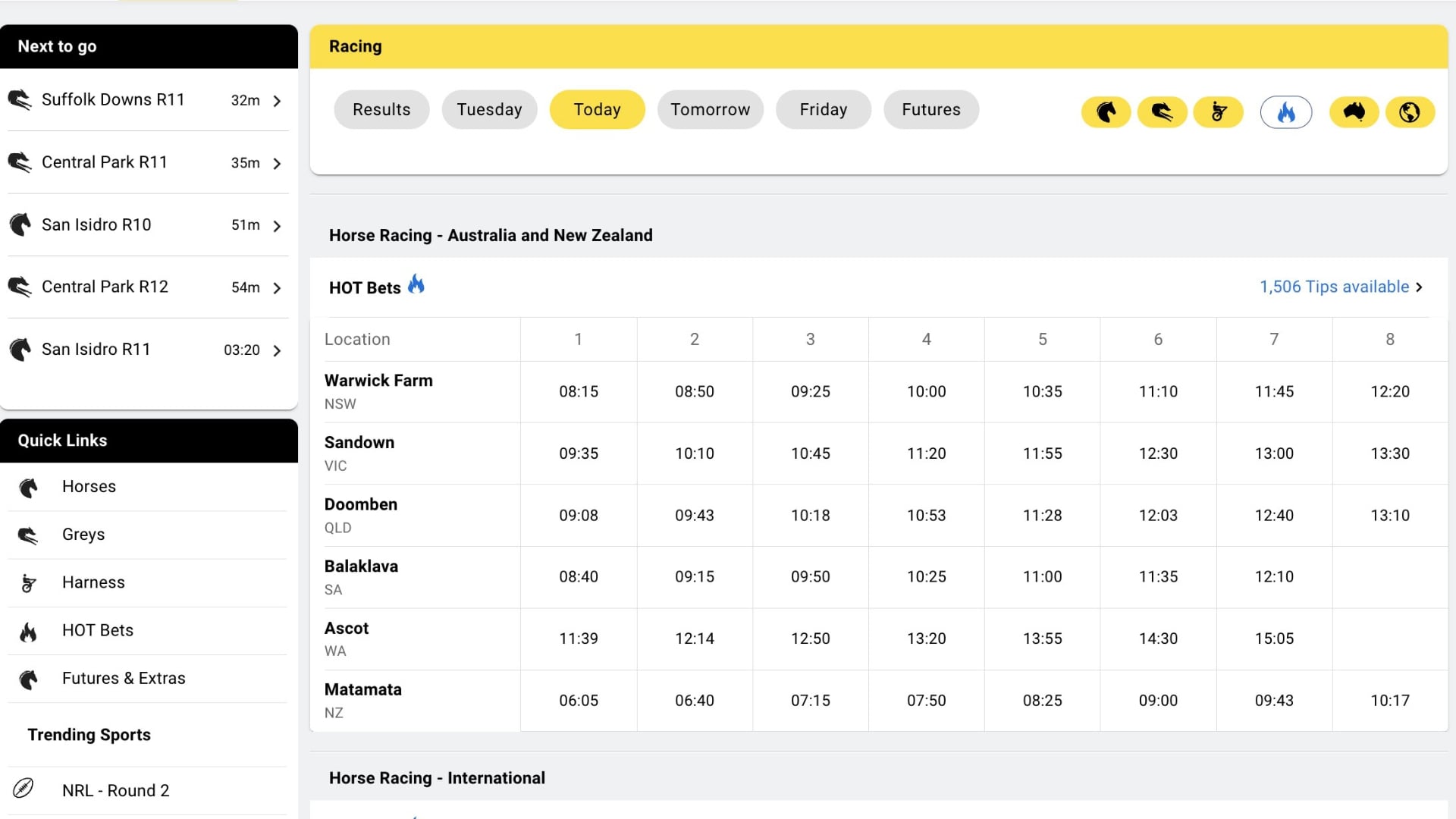Click horse icon beside Horses quick link
This screenshot has height=819, width=1456.
pos(29,488)
